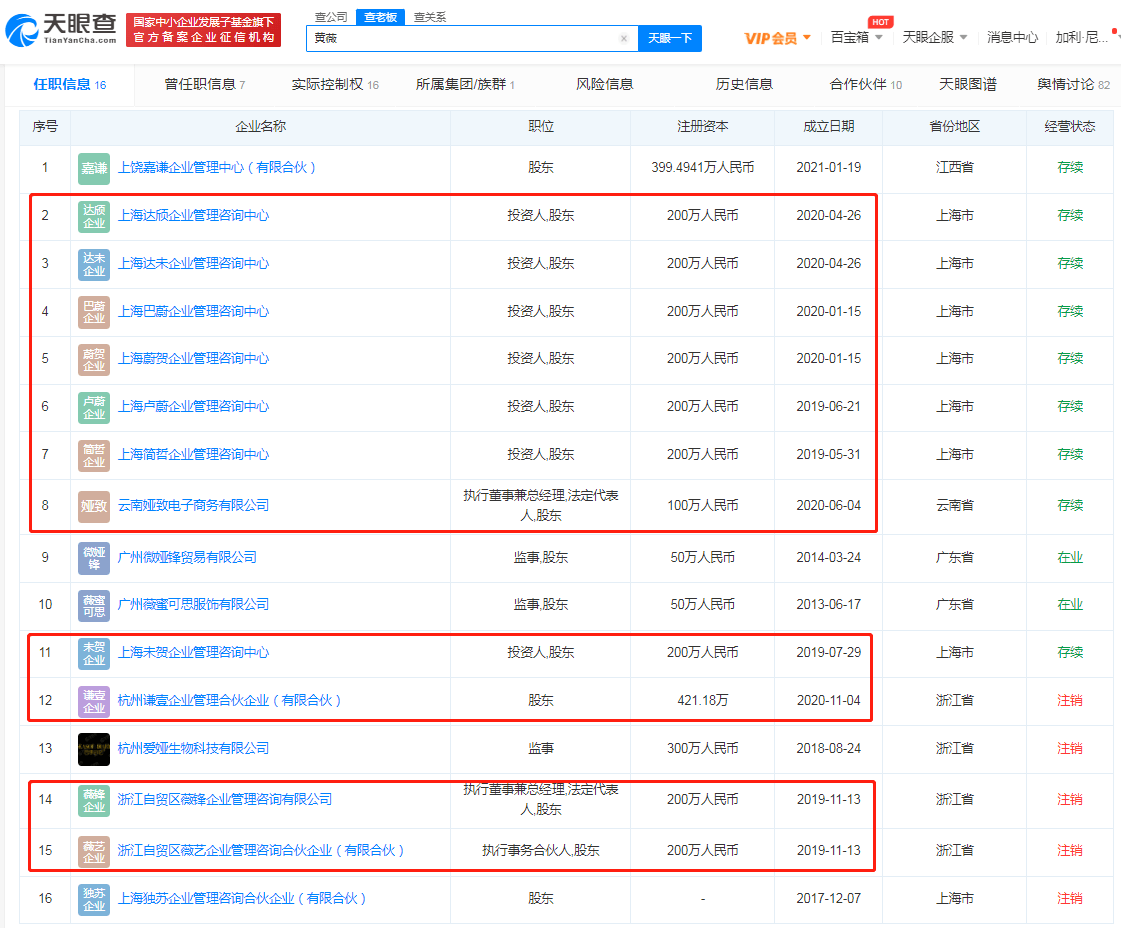
Task: Open logo icon of 上海简哲企业管理咨询中心
Action: pyautogui.click(x=94, y=455)
